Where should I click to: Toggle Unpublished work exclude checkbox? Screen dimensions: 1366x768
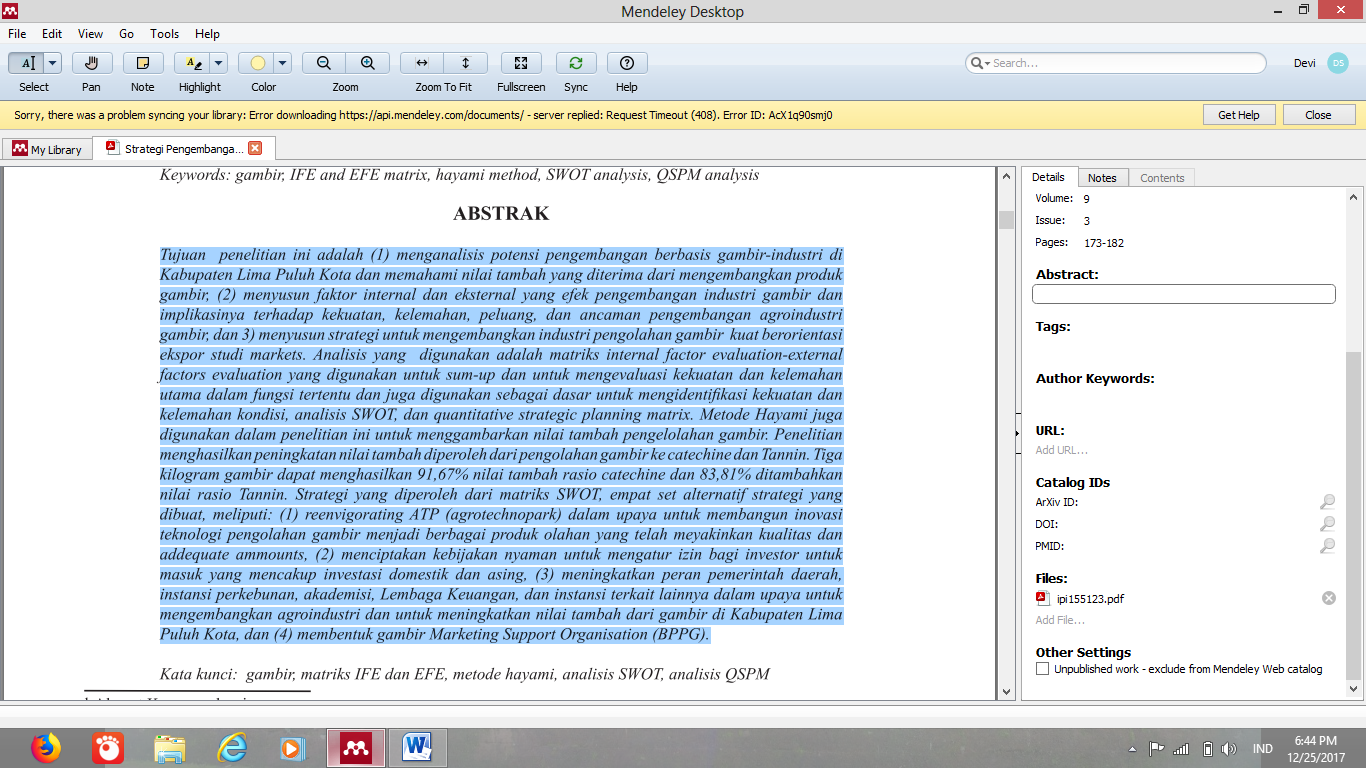tap(1043, 669)
